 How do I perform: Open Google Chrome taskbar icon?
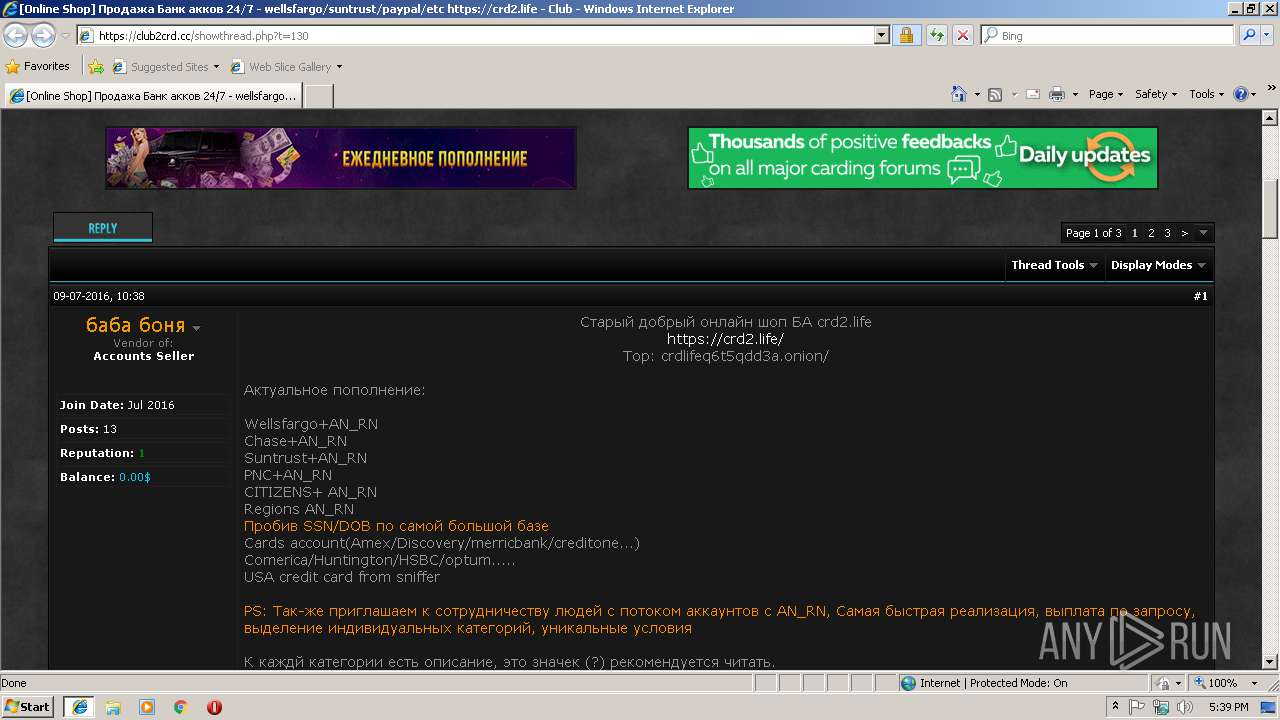pyautogui.click(x=181, y=707)
